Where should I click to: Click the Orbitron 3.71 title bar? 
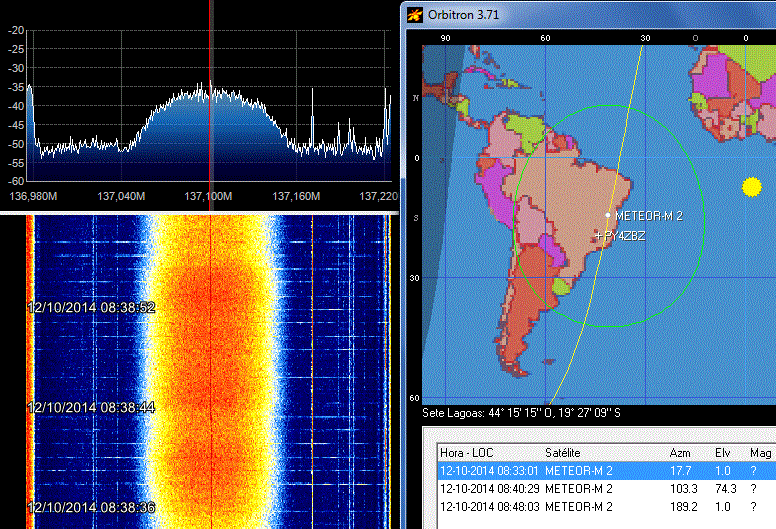pos(590,14)
